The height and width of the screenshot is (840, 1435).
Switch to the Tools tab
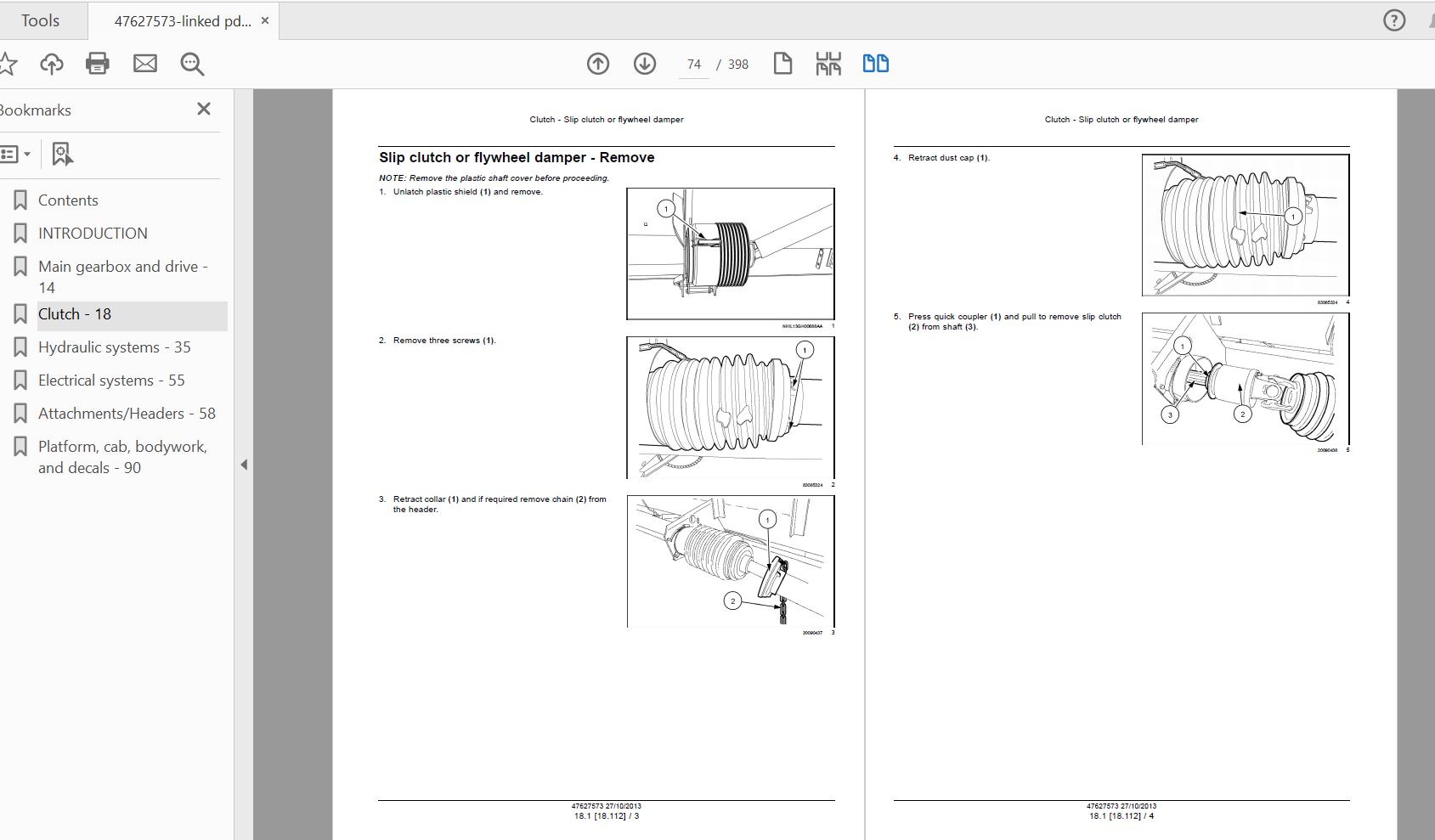coord(40,20)
